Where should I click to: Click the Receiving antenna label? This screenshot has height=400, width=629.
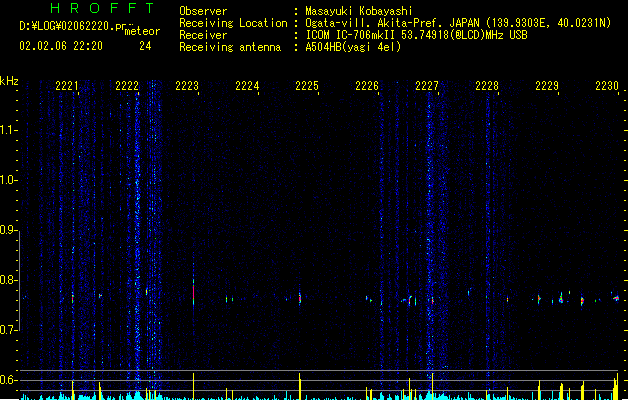coord(230,47)
